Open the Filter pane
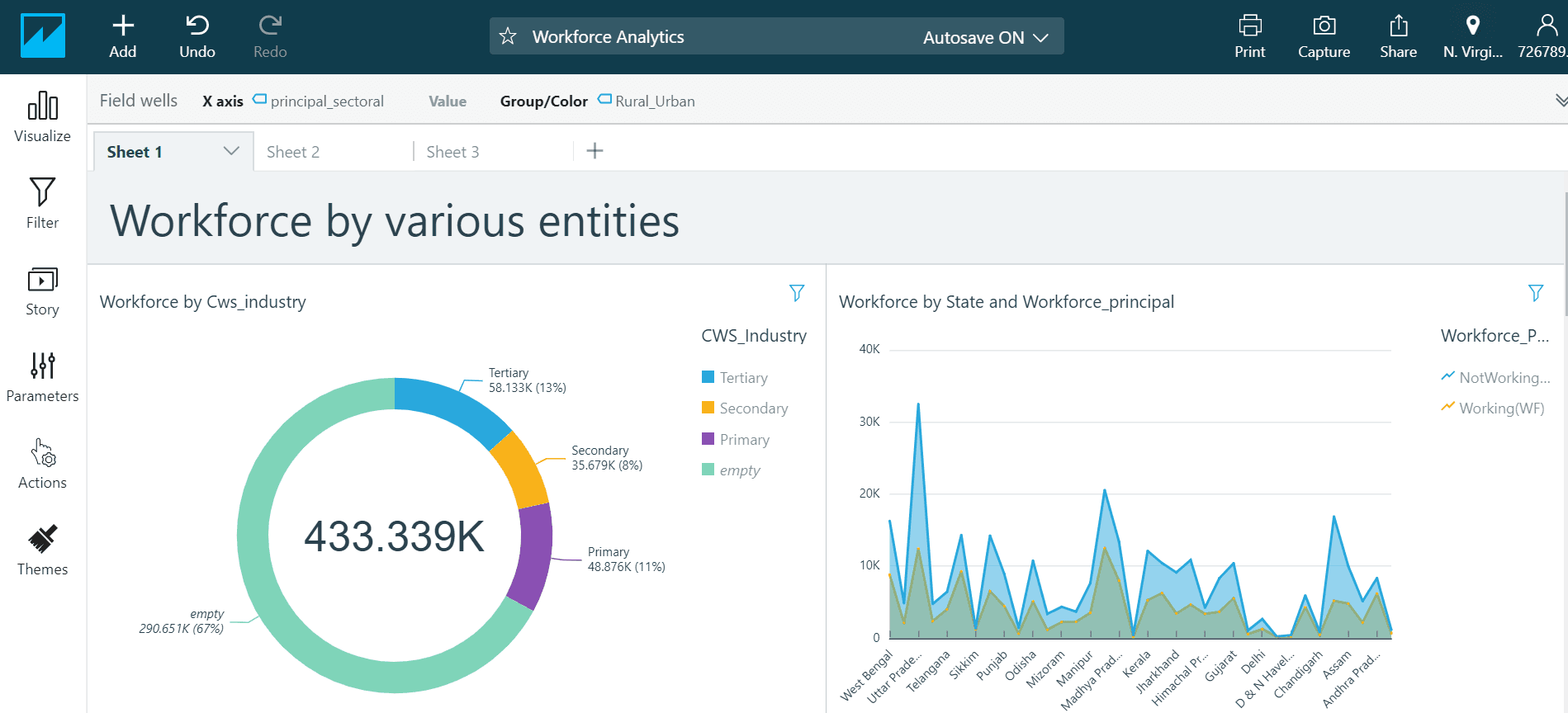 pos(43,204)
